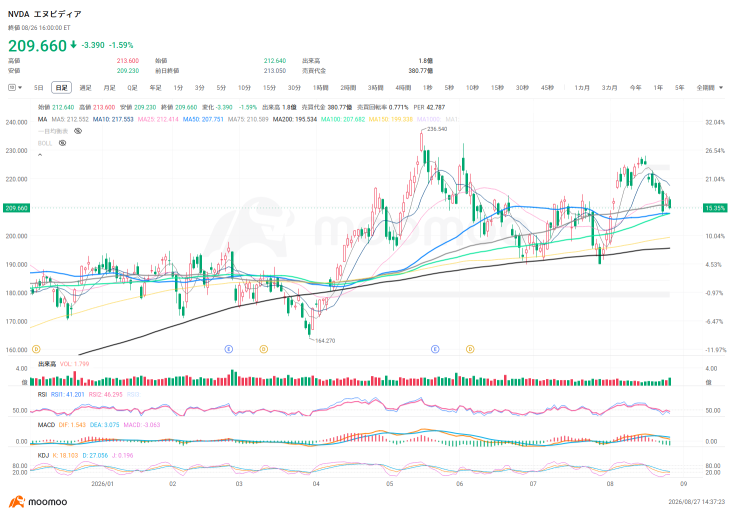
Task: Click the MA indicator label
Action: 42,119
